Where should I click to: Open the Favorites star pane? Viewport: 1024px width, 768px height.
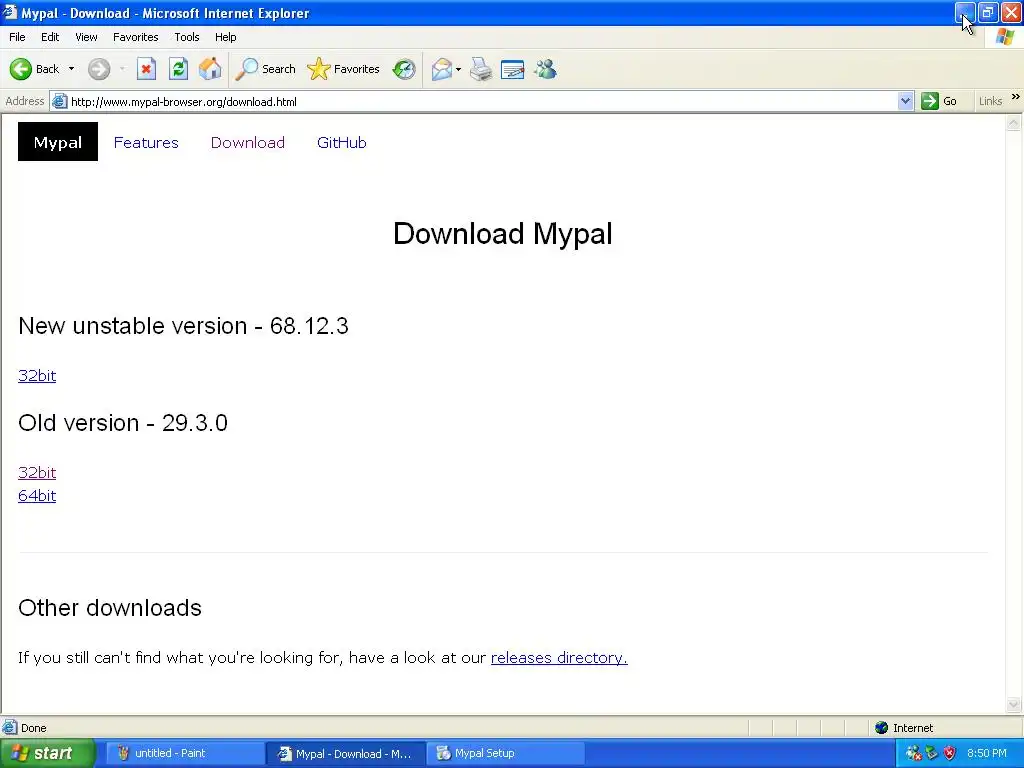(344, 69)
